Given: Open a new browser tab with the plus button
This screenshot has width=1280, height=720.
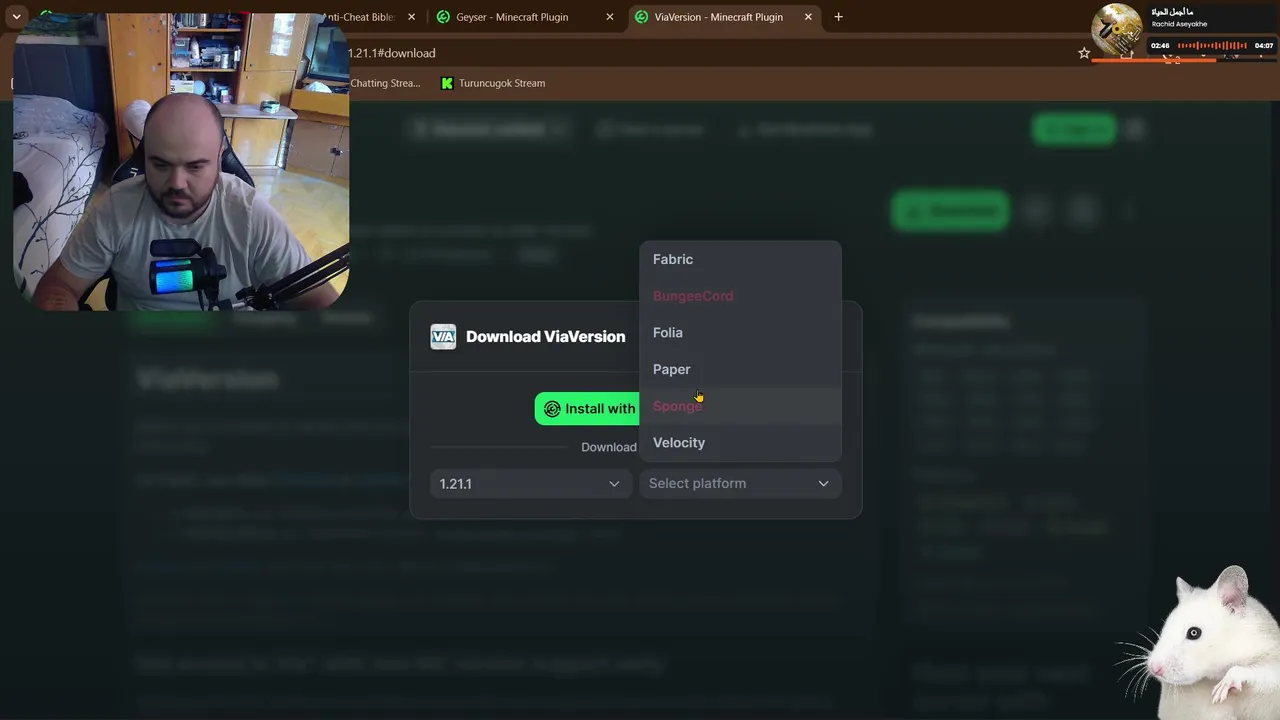Looking at the screenshot, I should point(838,17).
